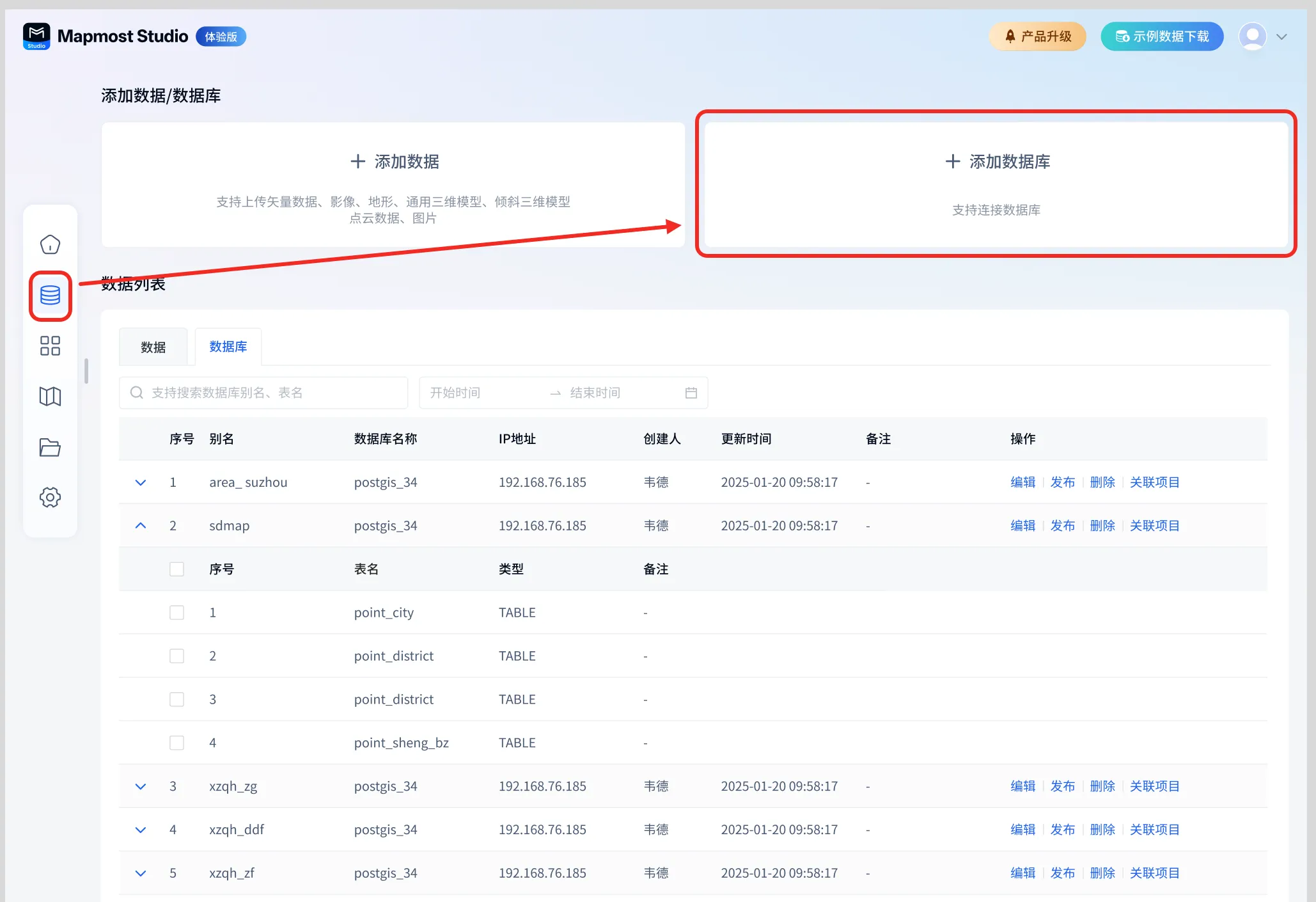Viewport: 1316px width, 902px height.
Task: Collapse the sdmap database row
Action: pyautogui.click(x=141, y=526)
